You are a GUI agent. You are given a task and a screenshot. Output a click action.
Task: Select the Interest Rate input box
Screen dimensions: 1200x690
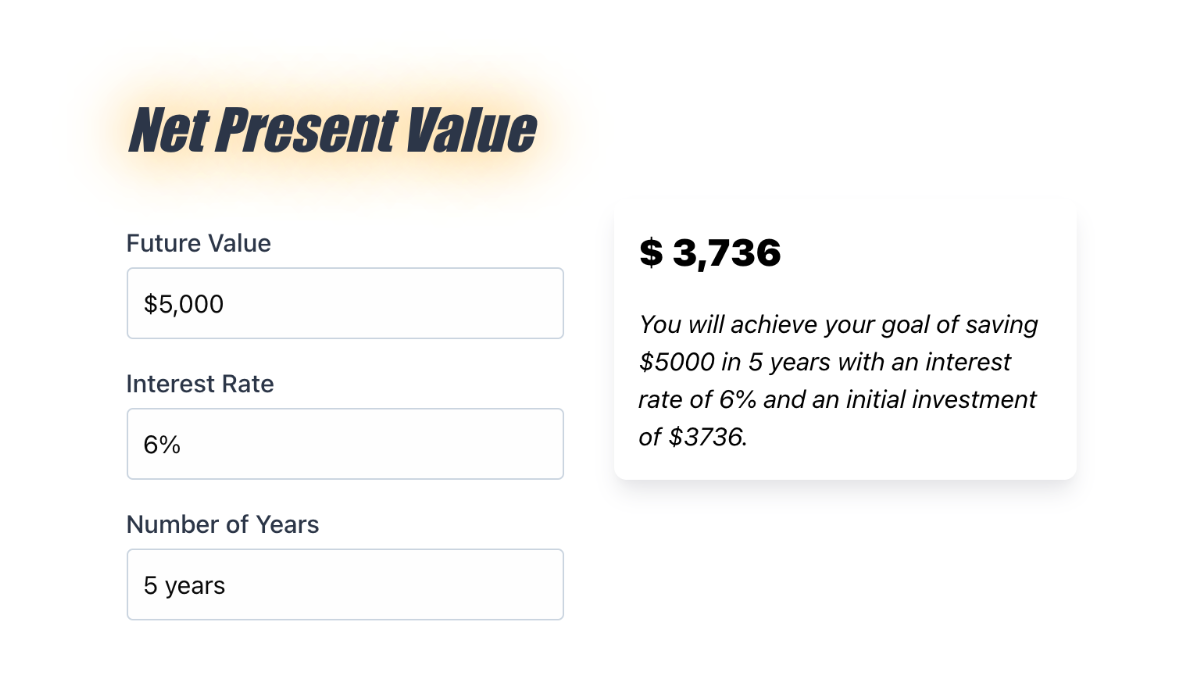coord(345,444)
